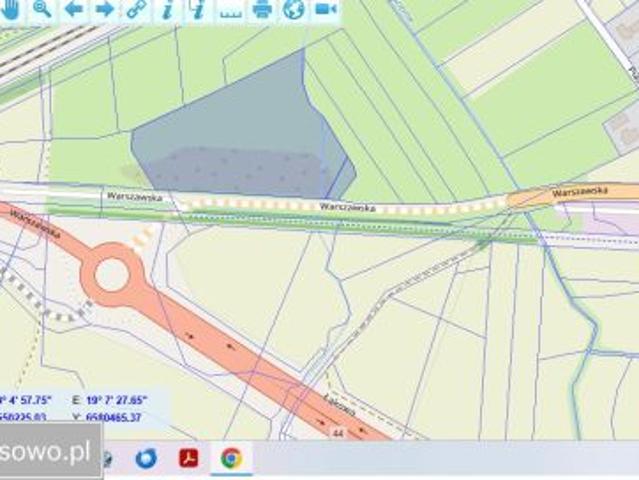Click the roundabout center on the map

(x=111, y=274)
